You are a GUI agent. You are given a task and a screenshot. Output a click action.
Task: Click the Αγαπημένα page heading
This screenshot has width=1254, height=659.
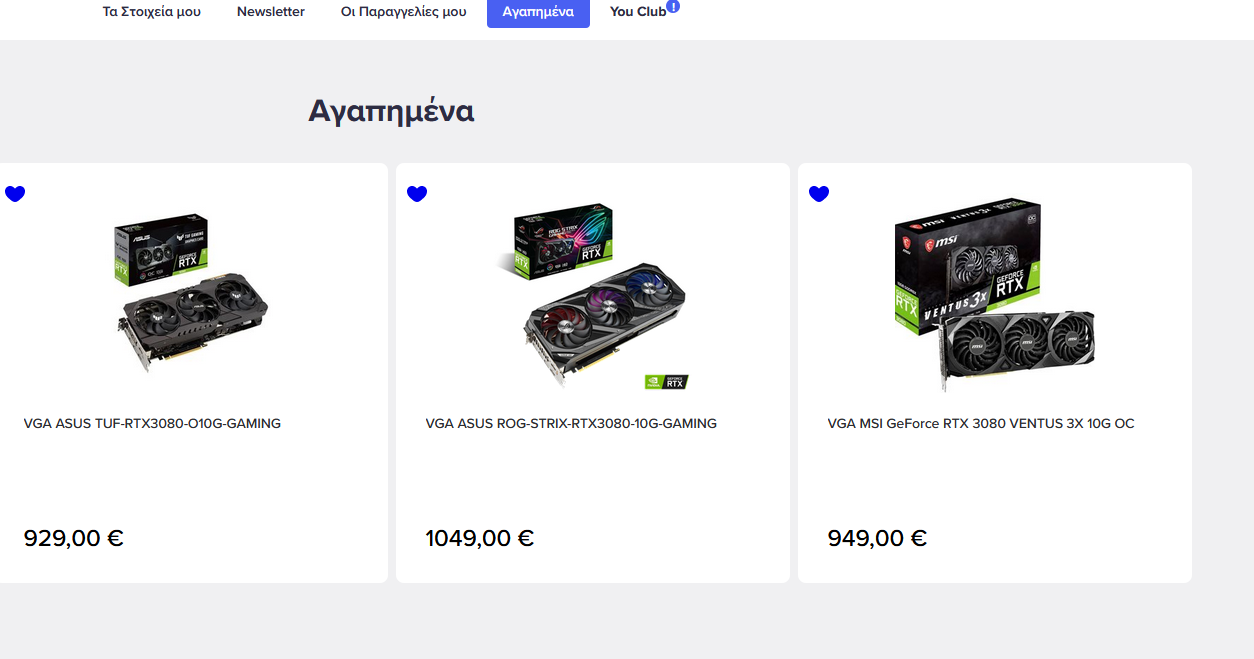tap(391, 111)
